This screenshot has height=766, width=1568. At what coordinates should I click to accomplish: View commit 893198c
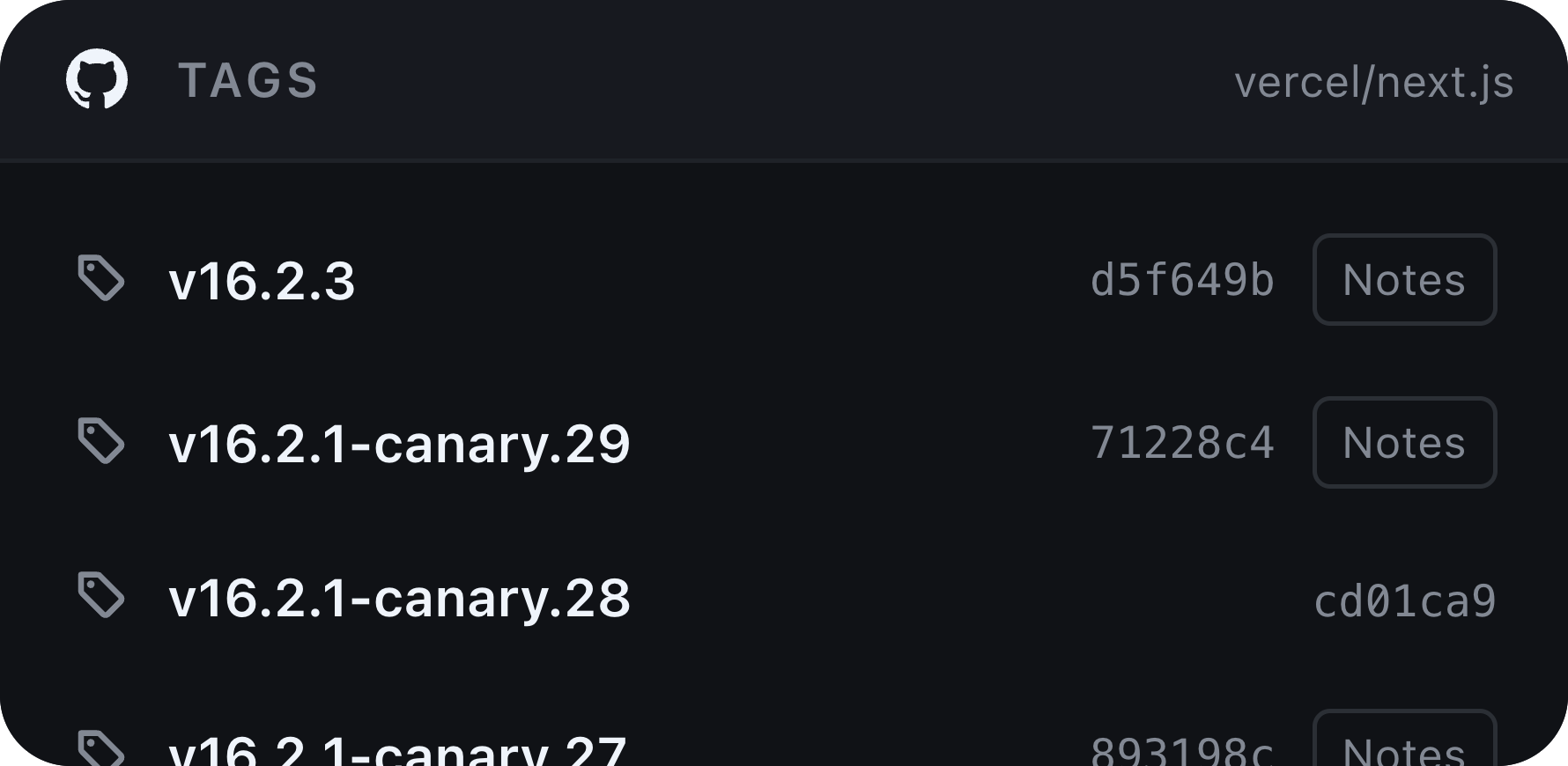click(1182, 750)
